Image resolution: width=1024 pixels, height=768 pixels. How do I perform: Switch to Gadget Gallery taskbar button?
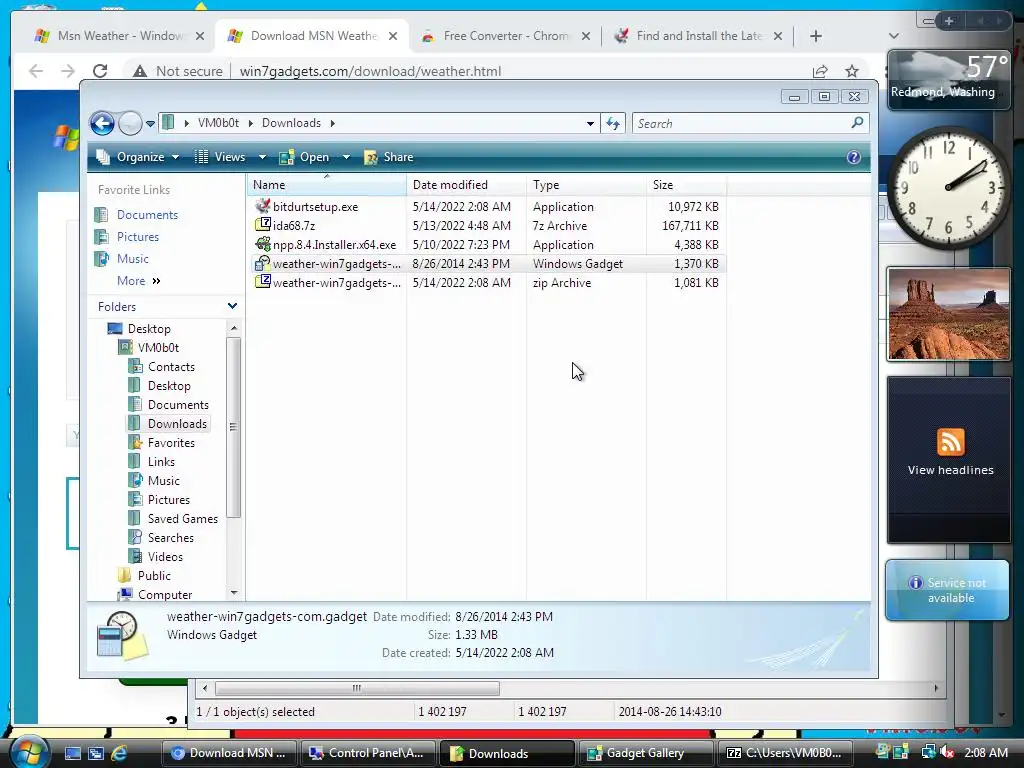pyautogui.click(x=645, y=753)
